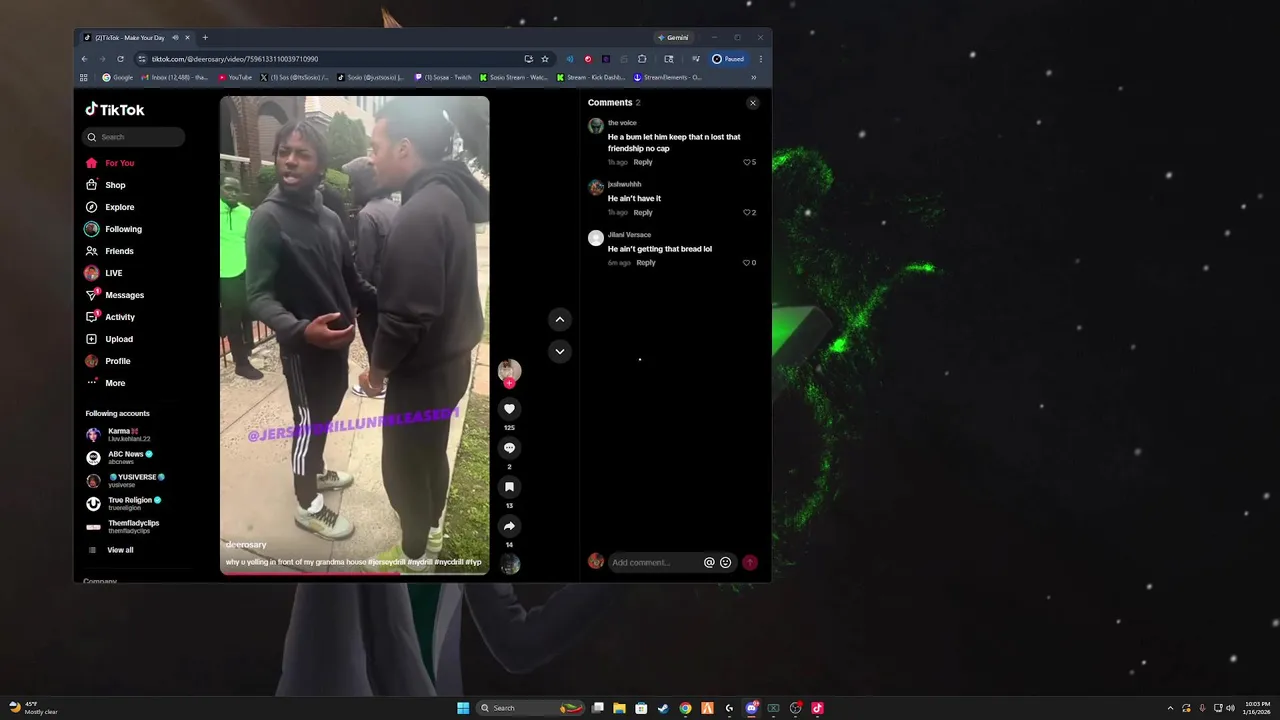Screen dimensions: 1280x720
Task: Open the voice's profile avatar
Action: pyautogui.click(x=596, y=126)
